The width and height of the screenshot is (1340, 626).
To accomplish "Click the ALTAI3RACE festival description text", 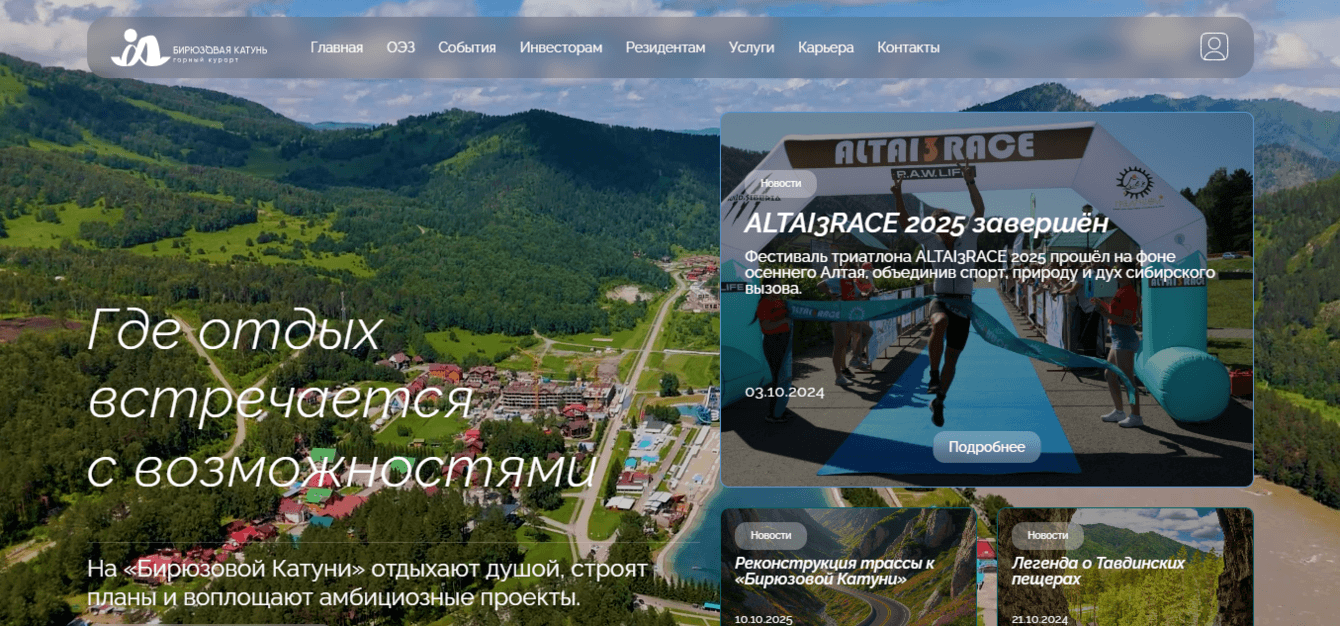I will pos(980,272).
